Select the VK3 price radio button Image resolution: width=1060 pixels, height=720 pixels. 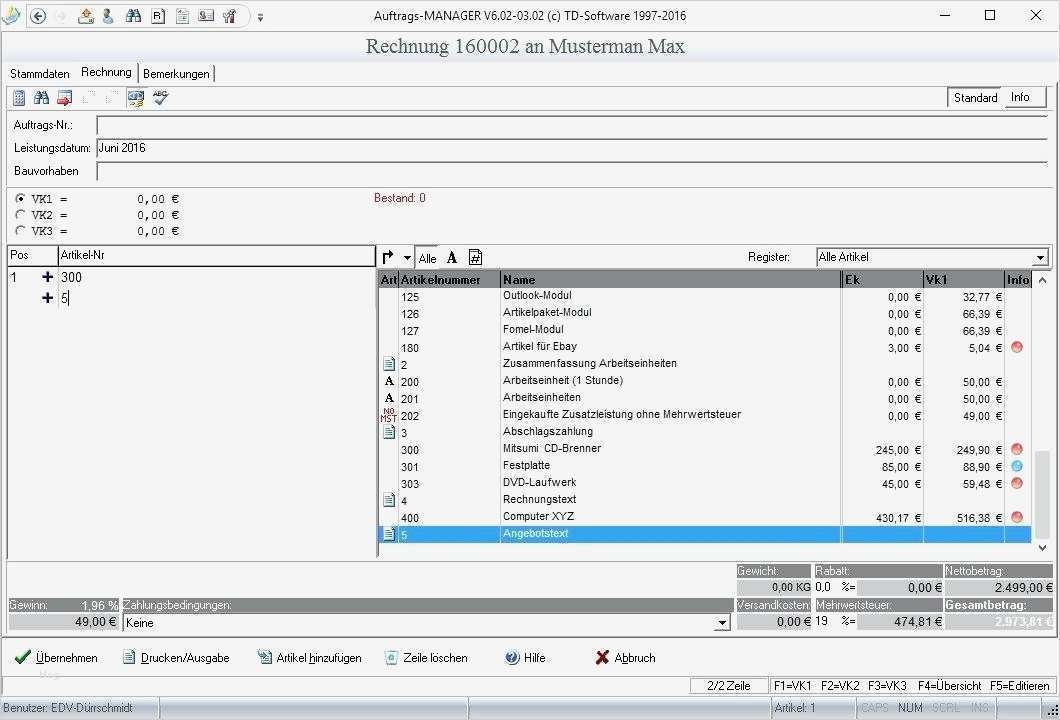(20, 231)
